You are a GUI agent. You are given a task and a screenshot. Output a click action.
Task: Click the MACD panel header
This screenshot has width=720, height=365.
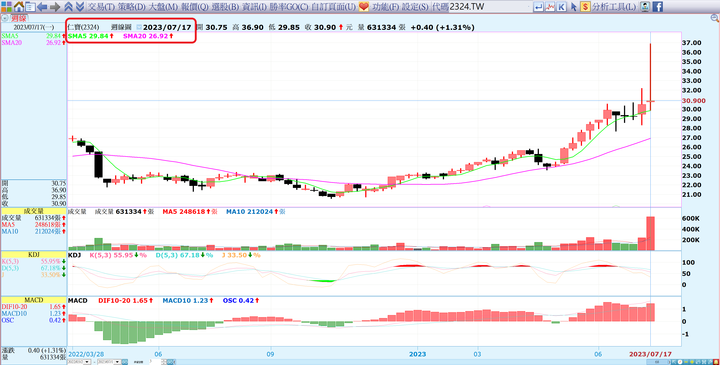click(x=34, y=300)
